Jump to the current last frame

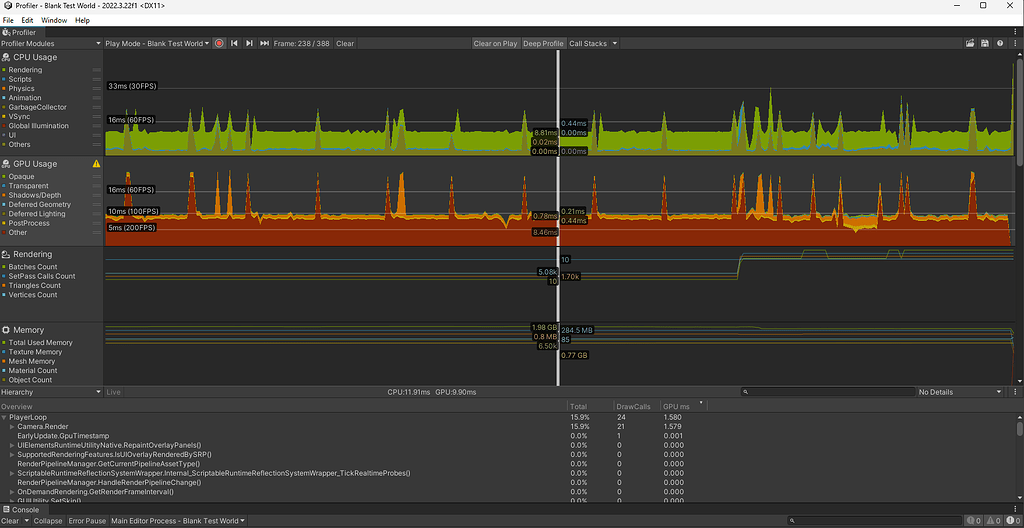click(x=264, y=44)
